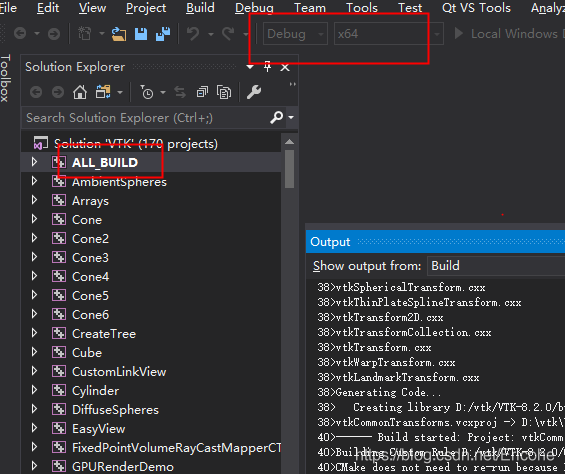Select the Cone6 project

click(90, 315)
